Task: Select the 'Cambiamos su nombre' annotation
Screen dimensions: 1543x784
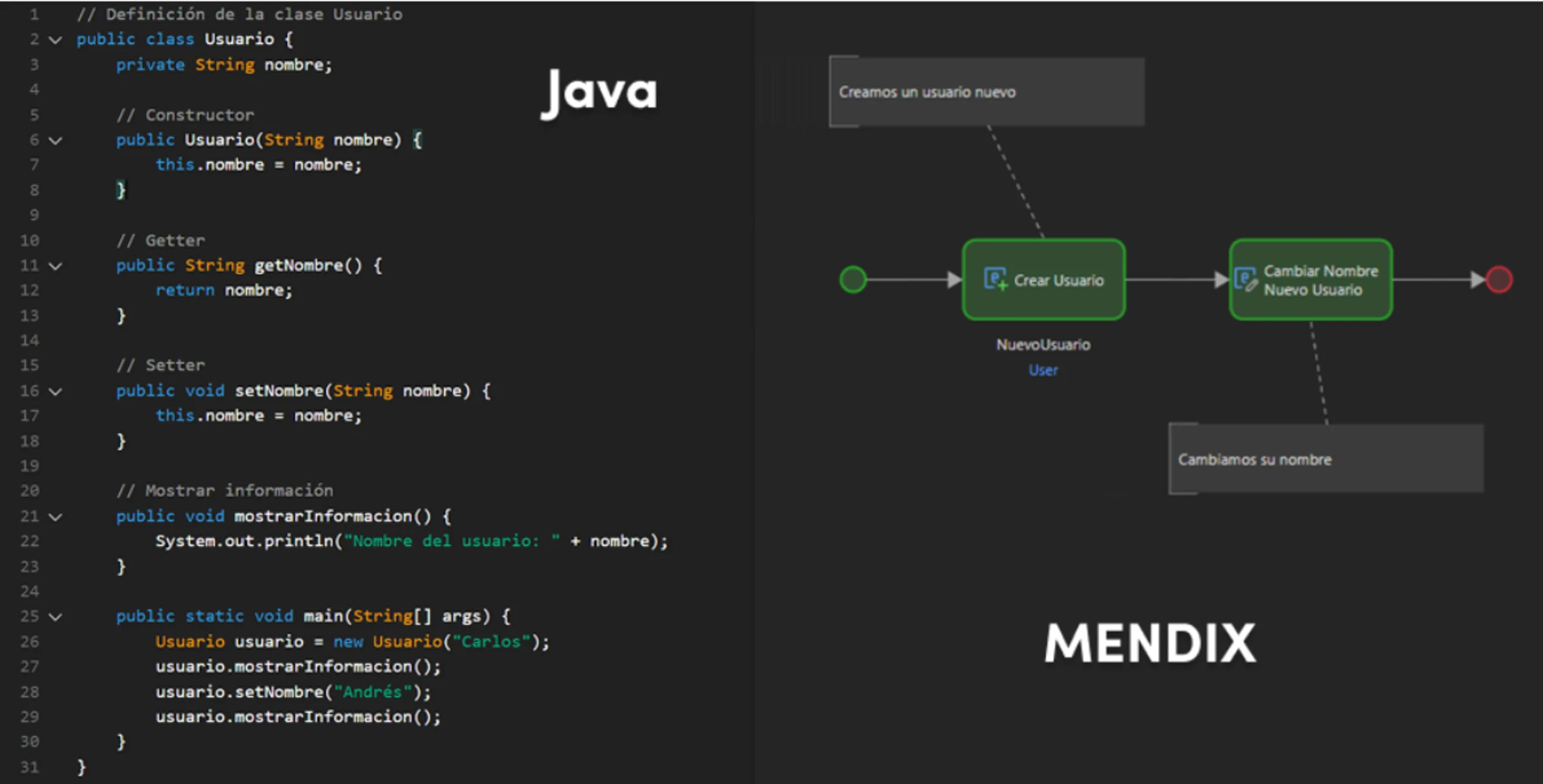Action: [x=1326, y=459]
